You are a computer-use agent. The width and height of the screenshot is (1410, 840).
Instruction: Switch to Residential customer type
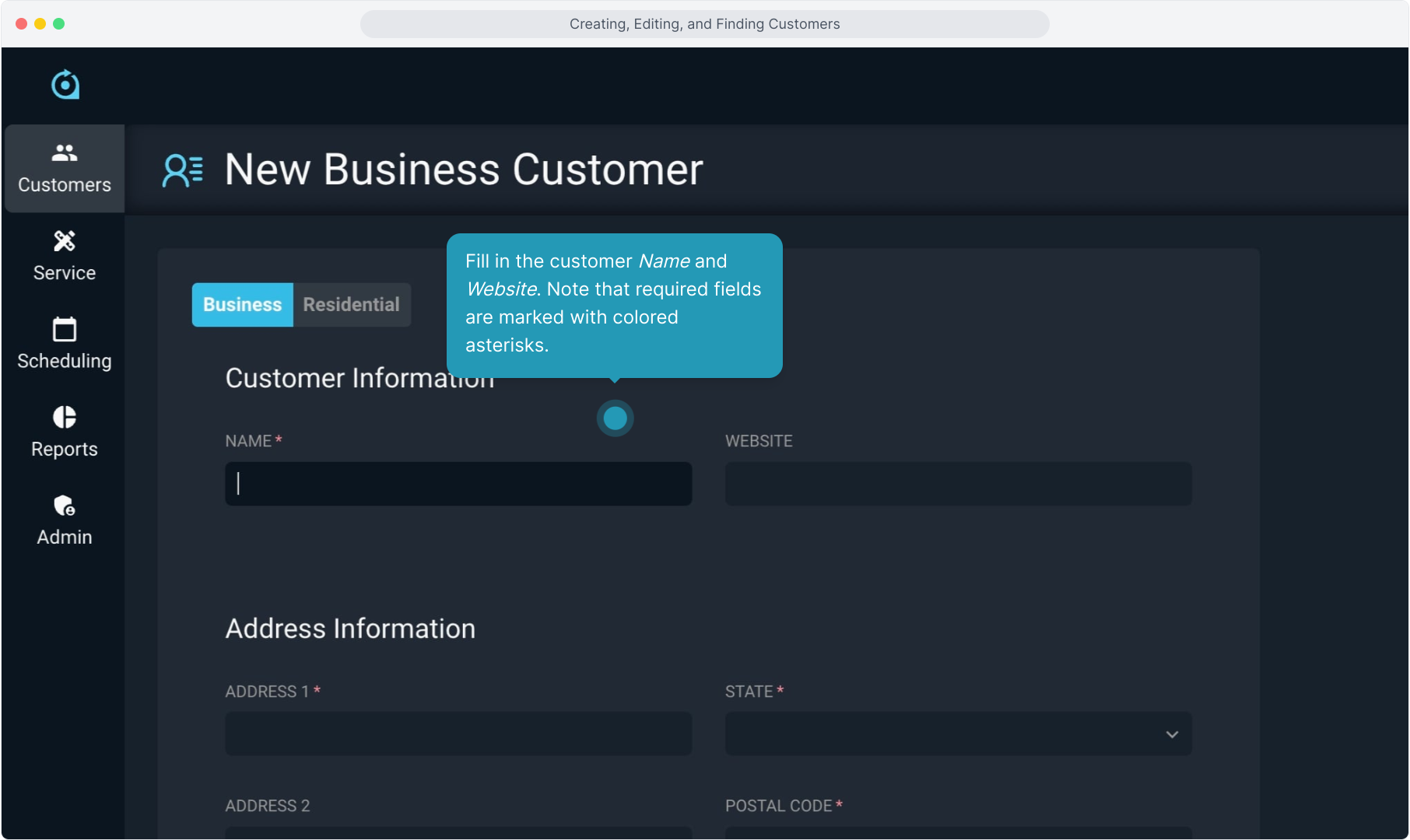[352, 305]
